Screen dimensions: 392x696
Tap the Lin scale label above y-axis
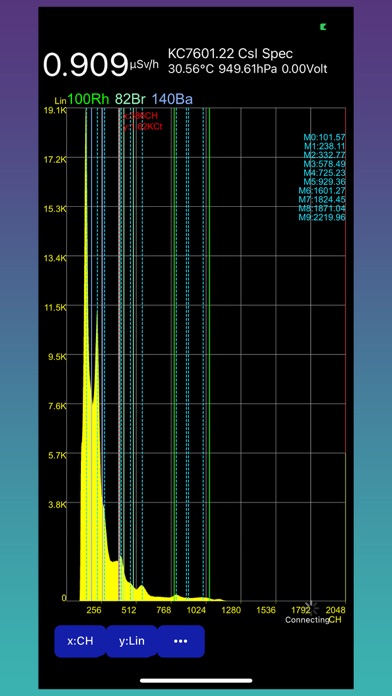click(x=61, y=102)
